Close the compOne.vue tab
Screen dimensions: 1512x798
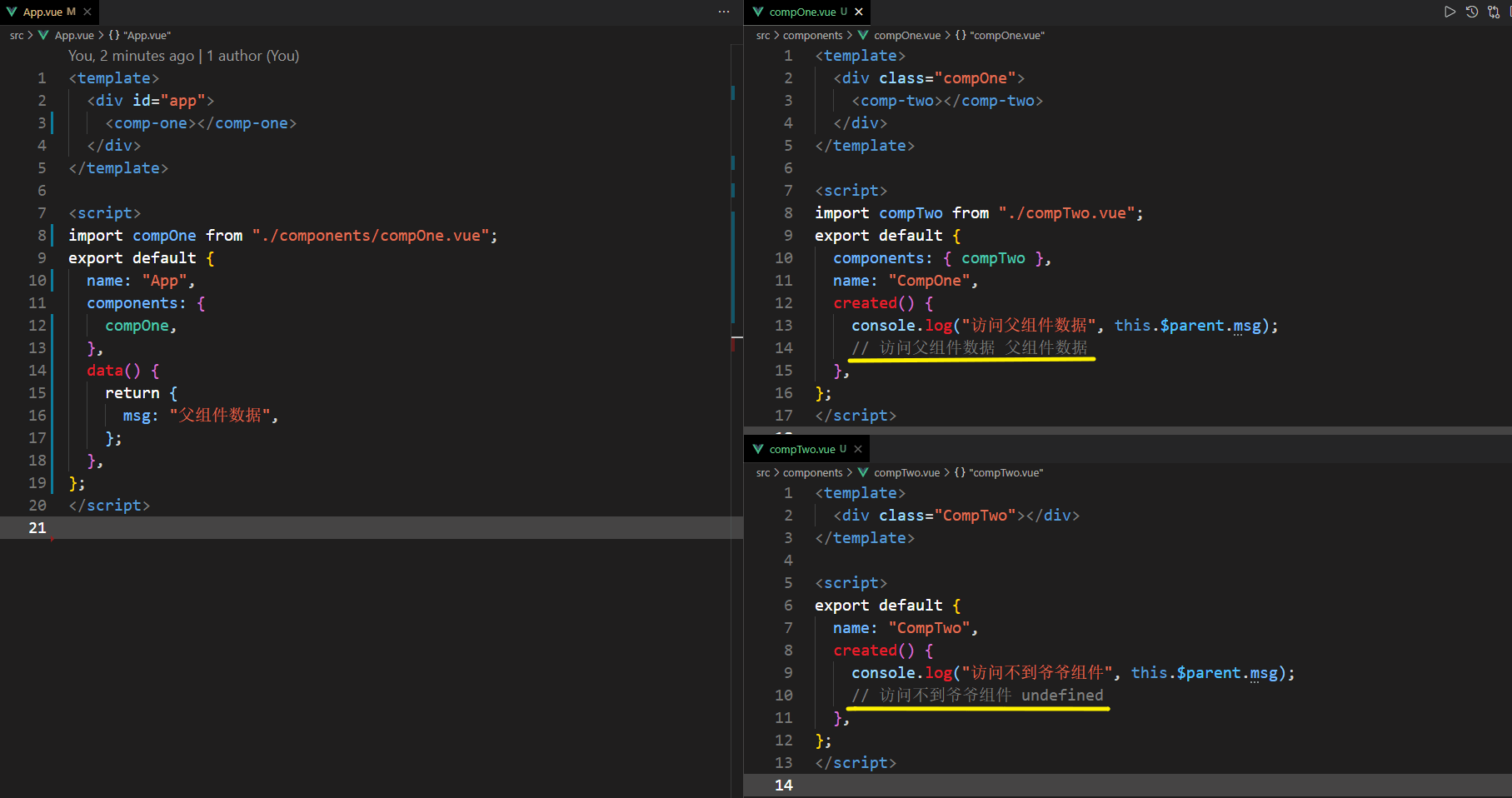859,12
